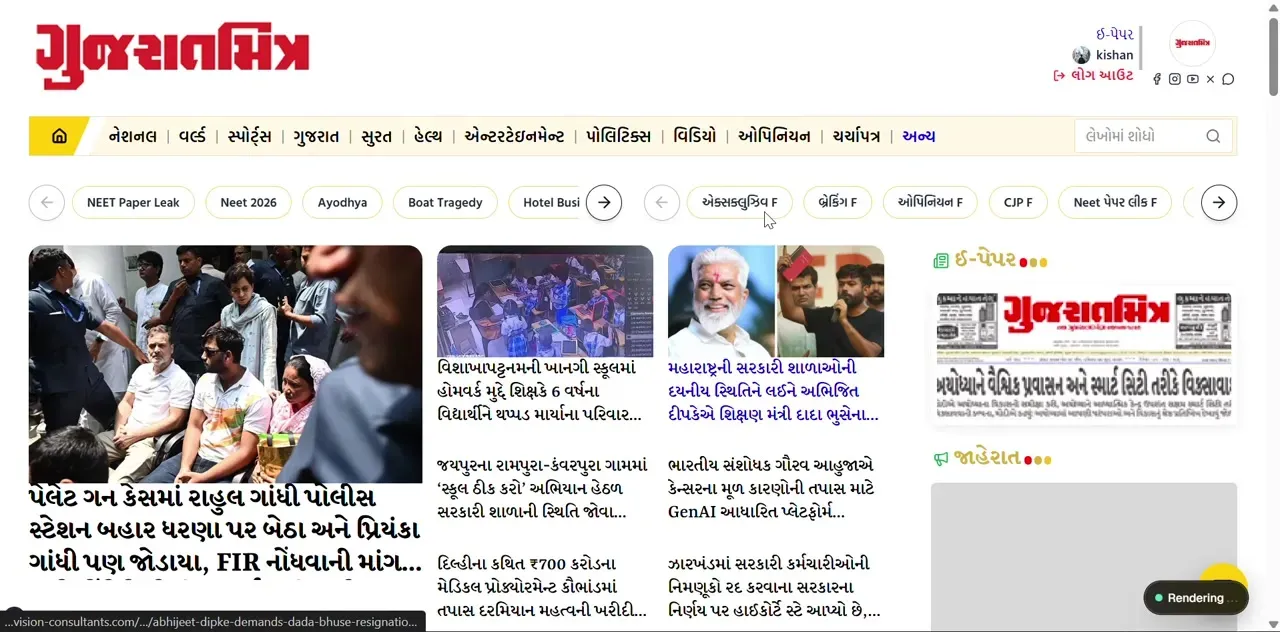
Task: Open the વર્લ્ડ menu
Action: (192, 136)
